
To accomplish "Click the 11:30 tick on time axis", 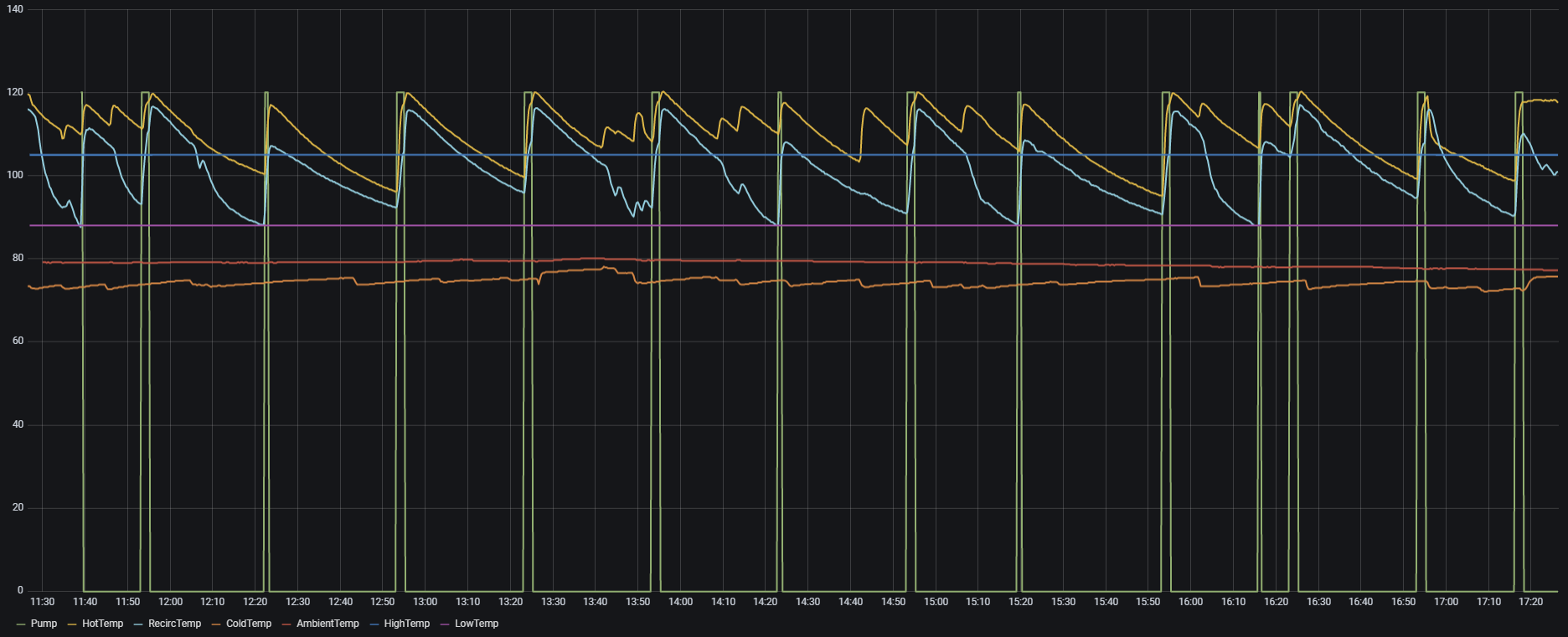I will (x=42, y=602).
